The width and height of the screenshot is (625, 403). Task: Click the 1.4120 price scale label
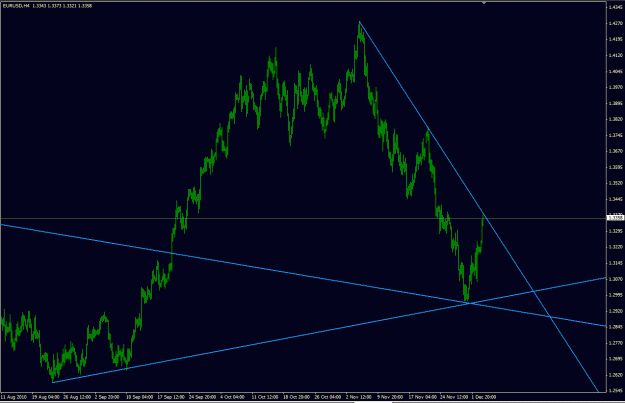(616, 55)
